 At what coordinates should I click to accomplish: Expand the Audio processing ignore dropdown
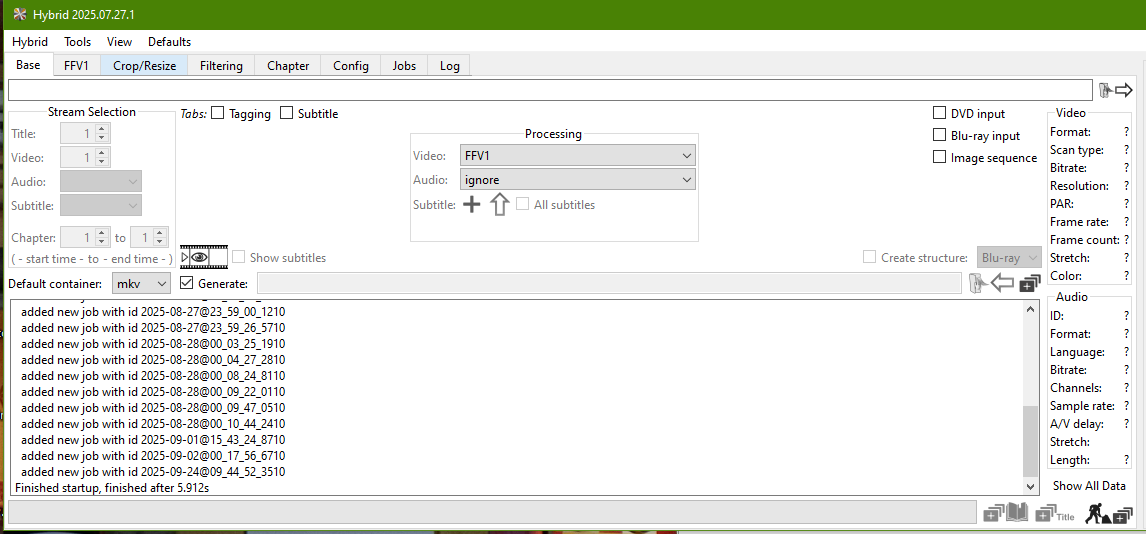tap(577, 180)
